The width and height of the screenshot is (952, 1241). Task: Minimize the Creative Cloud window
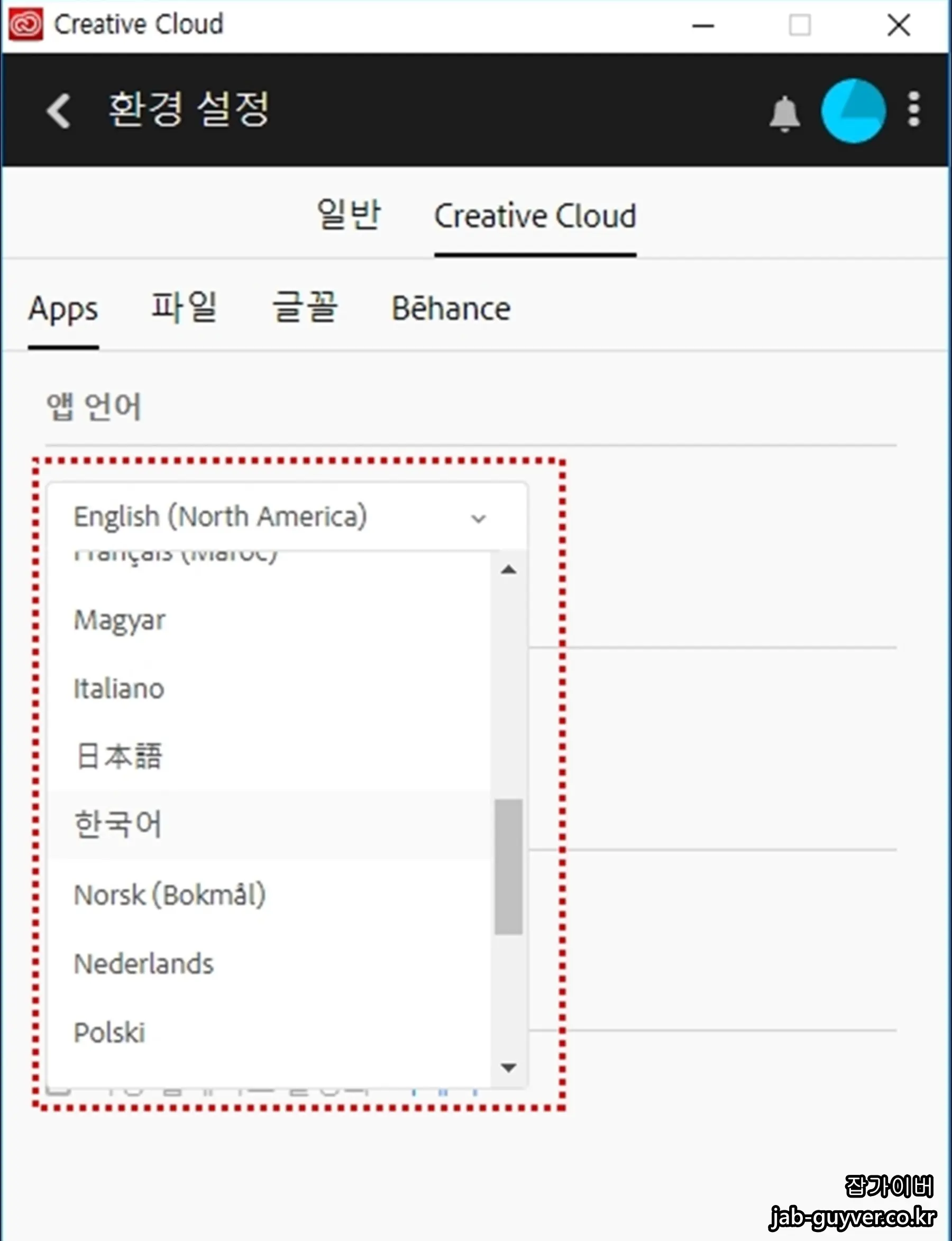click(703, 25)
